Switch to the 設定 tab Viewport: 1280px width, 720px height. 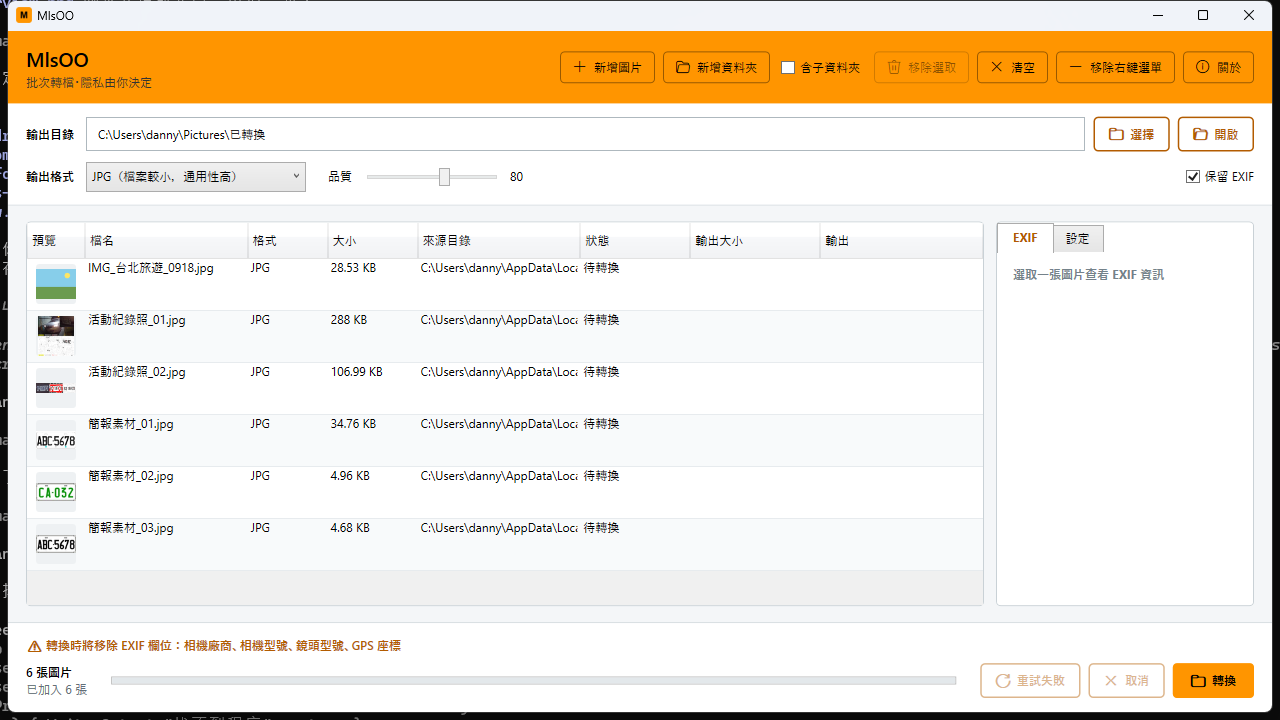(1078, 239)
